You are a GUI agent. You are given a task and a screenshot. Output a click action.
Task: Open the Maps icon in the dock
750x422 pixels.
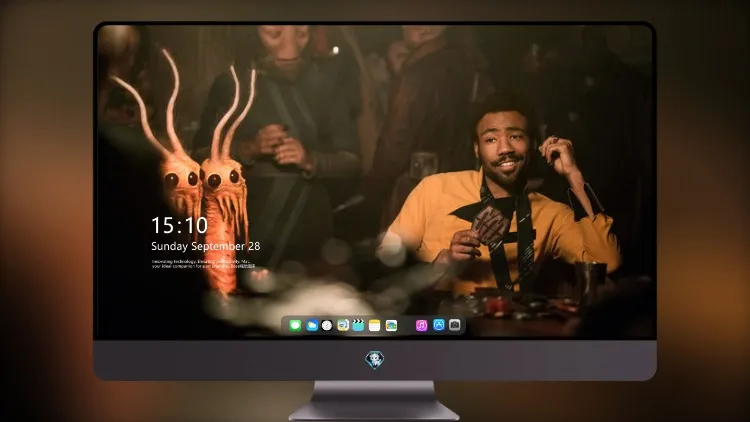pos(342,325)
